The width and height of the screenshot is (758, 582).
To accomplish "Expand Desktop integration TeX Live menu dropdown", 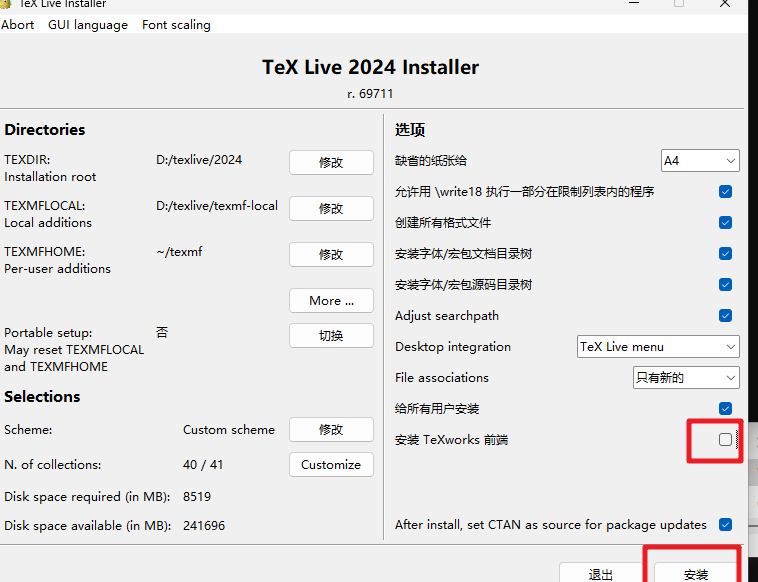I will click(x=658, y=347).
